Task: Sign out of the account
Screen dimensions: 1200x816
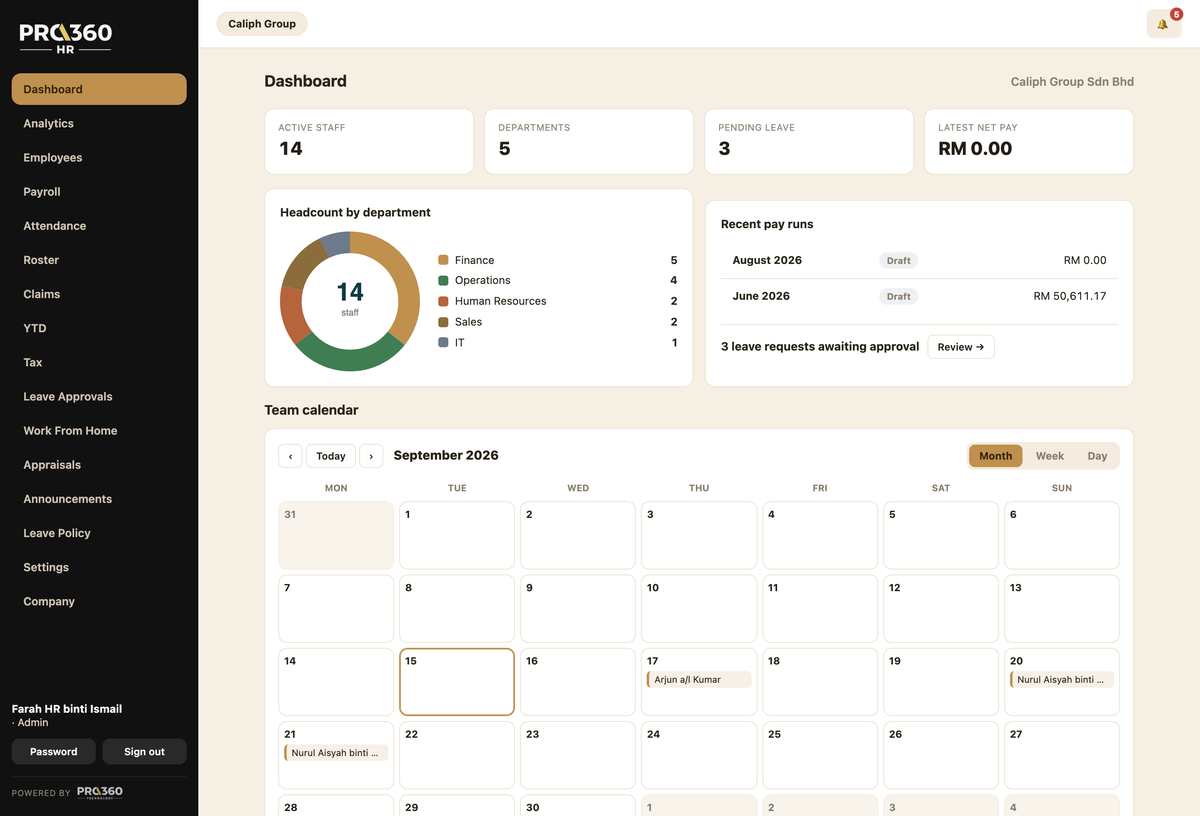Action: click(x=144, y=752)
